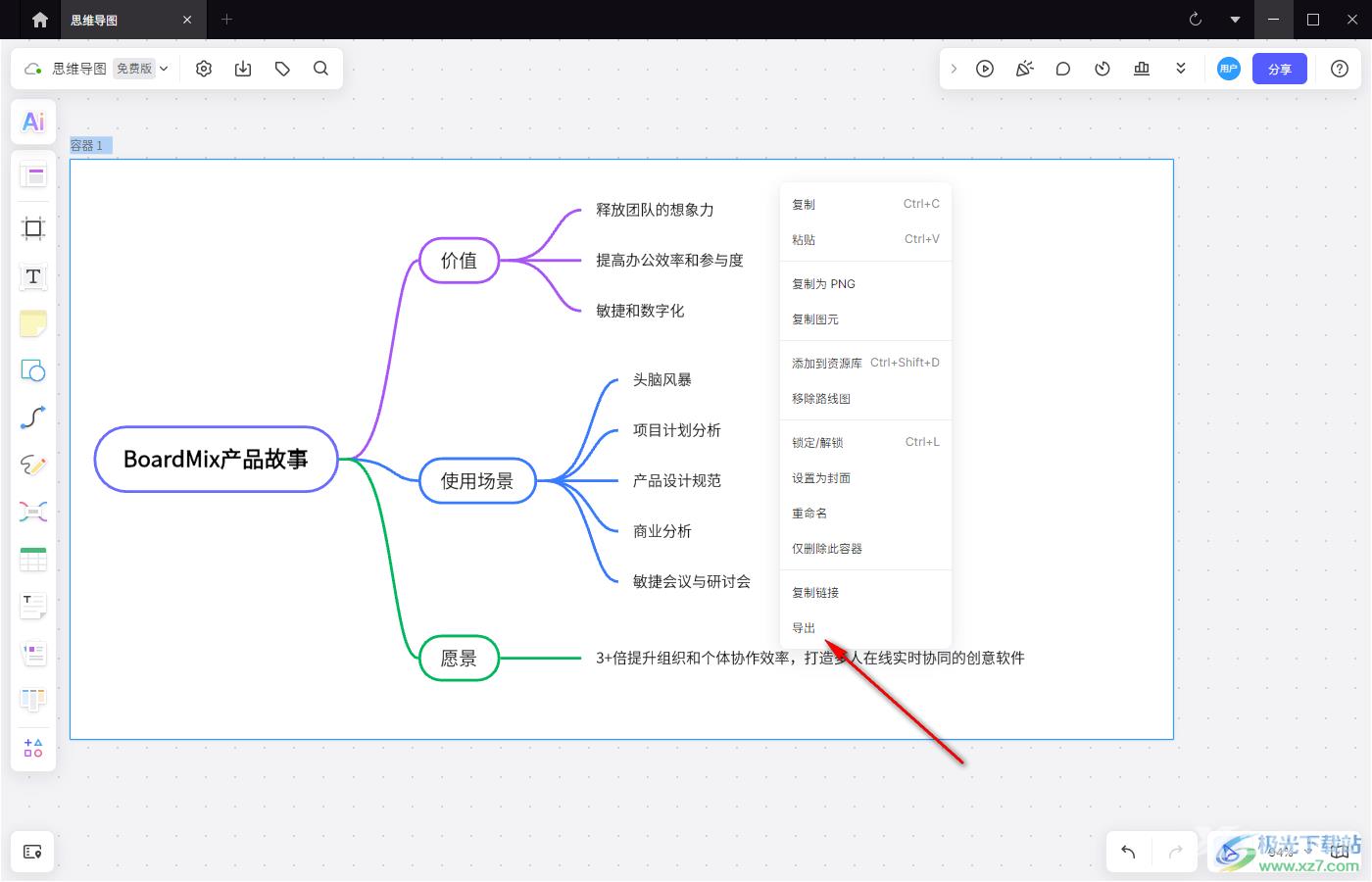Go to home screen icon
1372x882 pixels.
click(40, 20)
